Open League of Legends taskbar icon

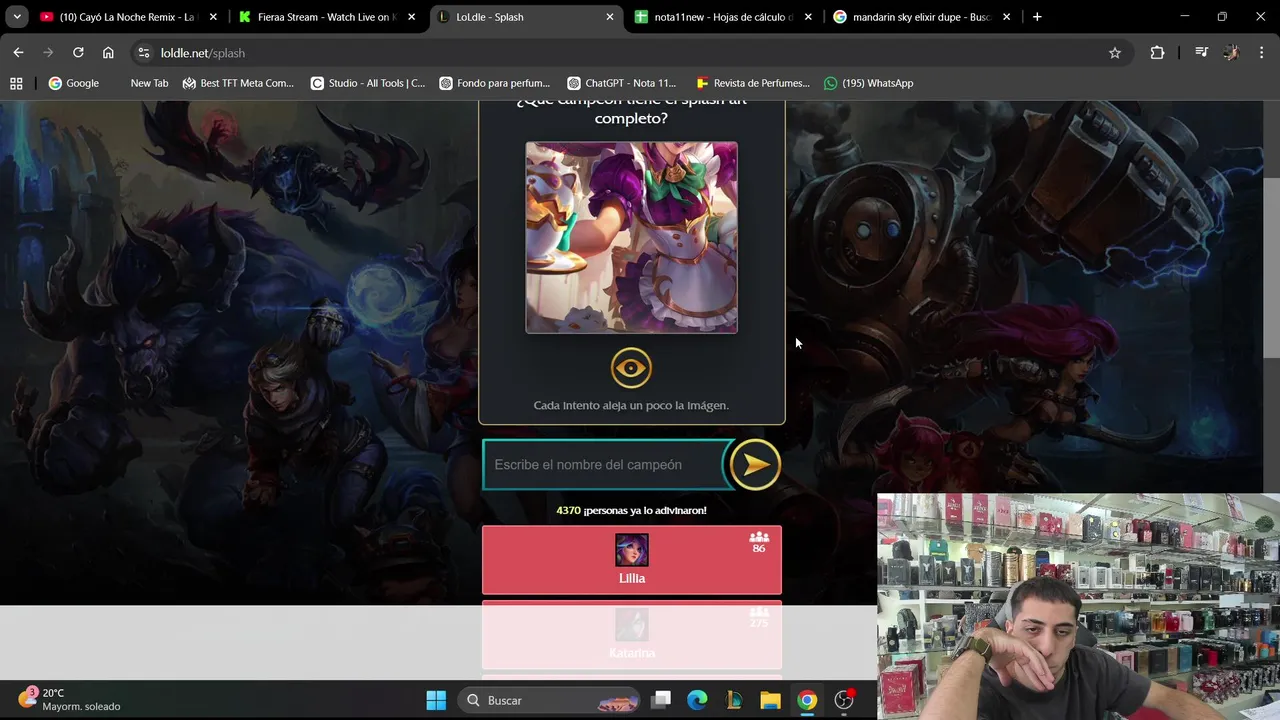pos(734,700)
